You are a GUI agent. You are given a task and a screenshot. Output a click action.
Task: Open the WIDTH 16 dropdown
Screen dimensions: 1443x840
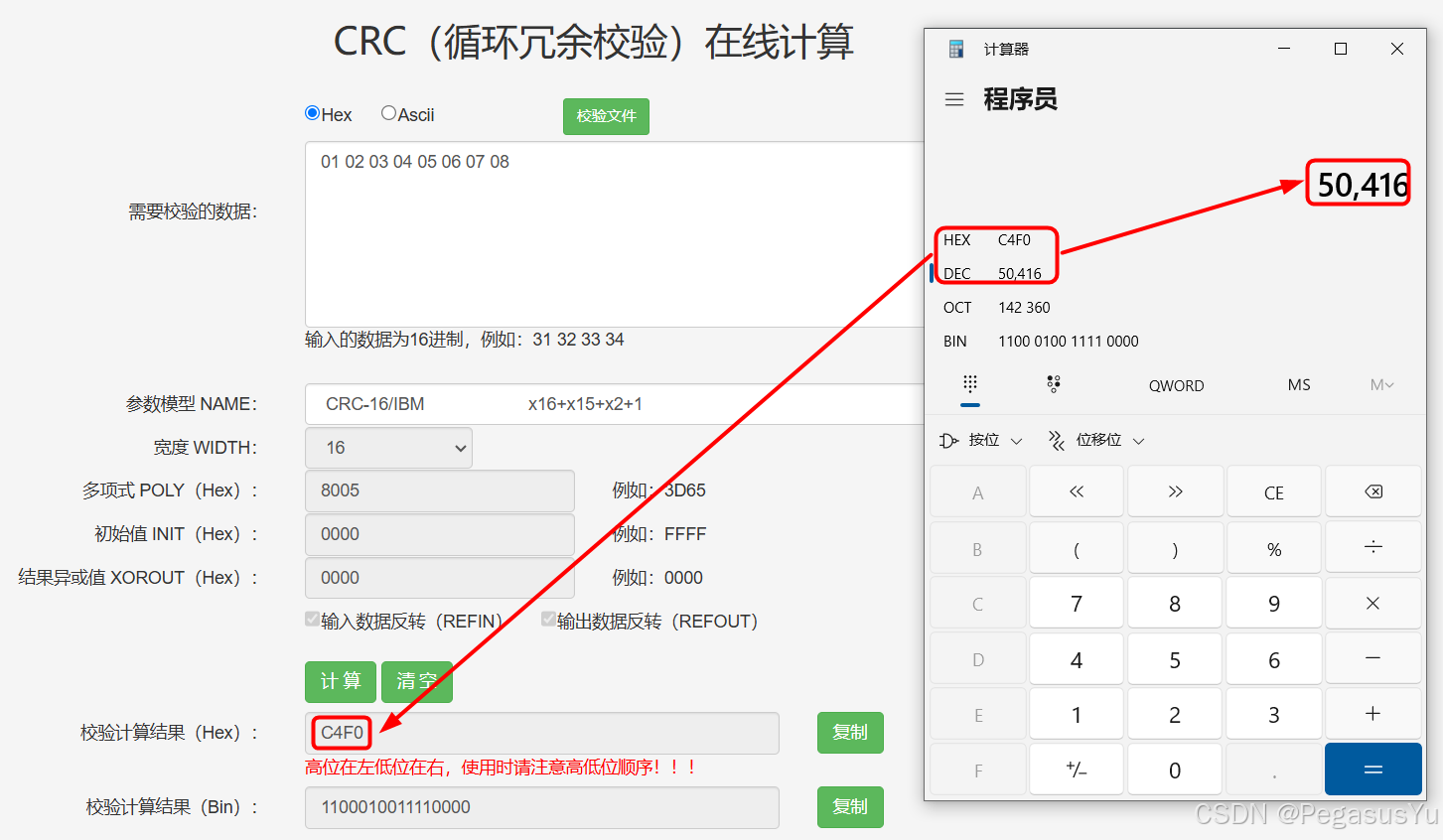[x=388, y=448]
